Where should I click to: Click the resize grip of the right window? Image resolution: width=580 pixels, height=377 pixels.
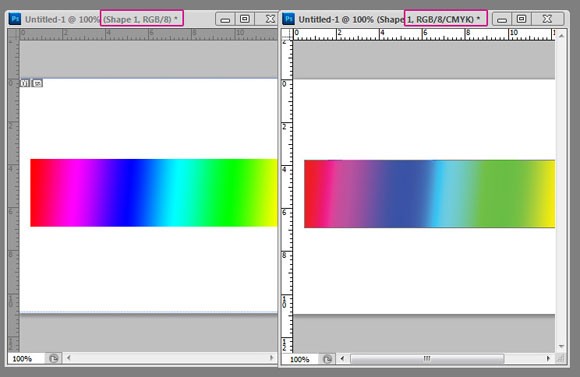[x=561, y=359]
